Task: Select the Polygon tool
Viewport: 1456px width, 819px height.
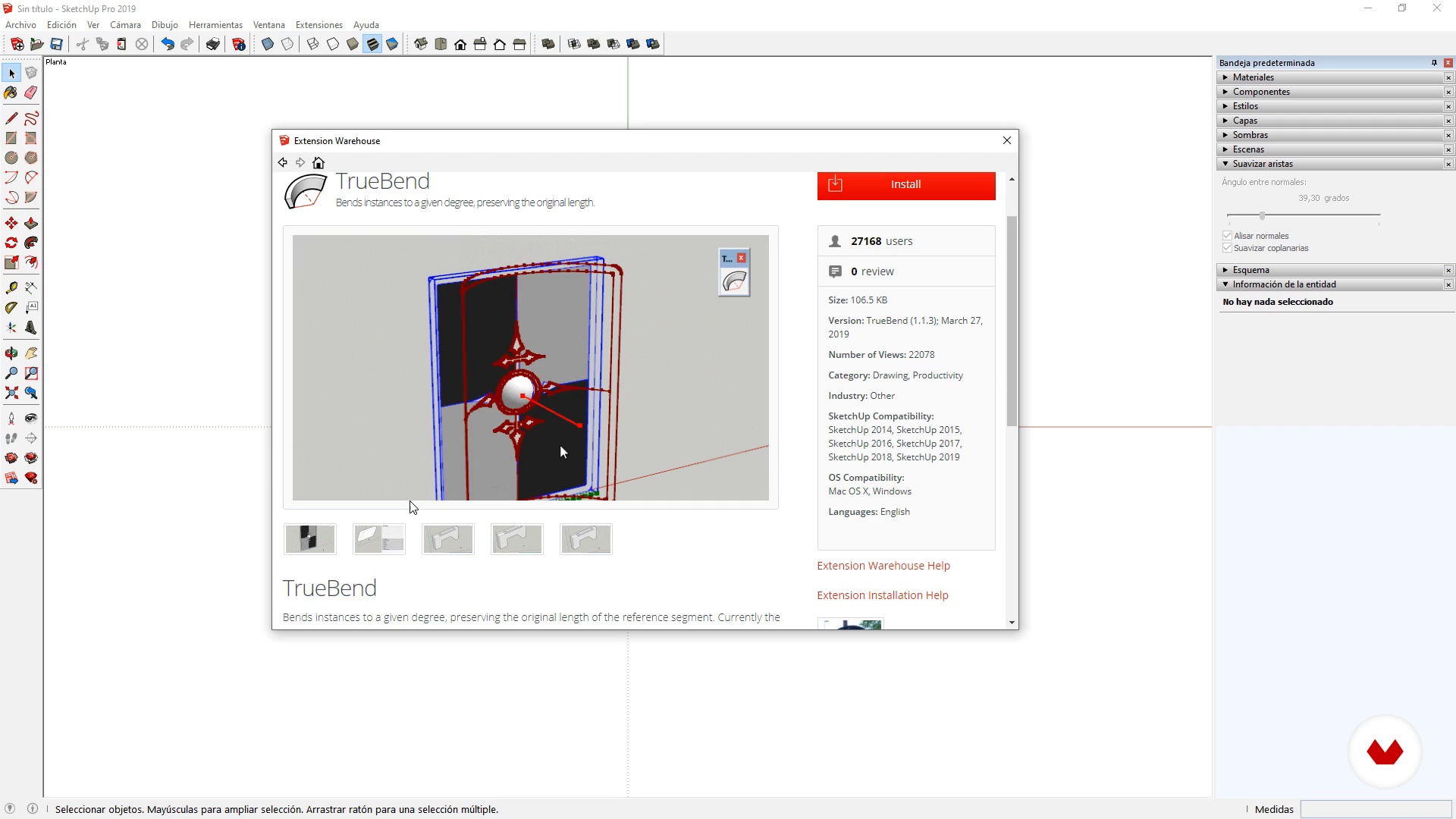Action: (31, 158)
